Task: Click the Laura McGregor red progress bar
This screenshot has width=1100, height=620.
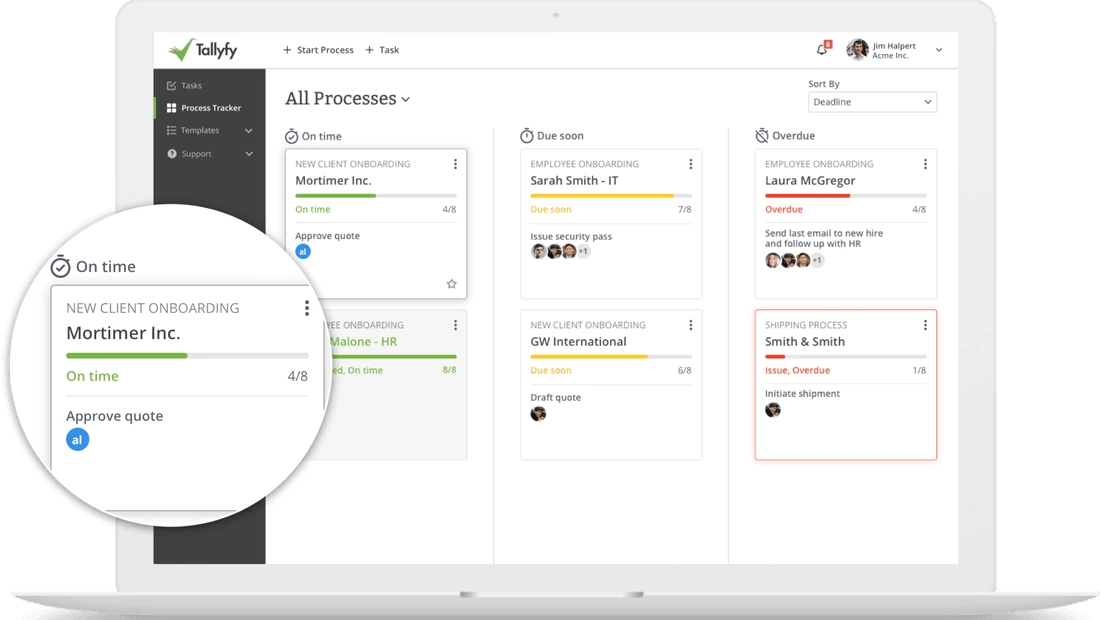Action: click(845, 196)
